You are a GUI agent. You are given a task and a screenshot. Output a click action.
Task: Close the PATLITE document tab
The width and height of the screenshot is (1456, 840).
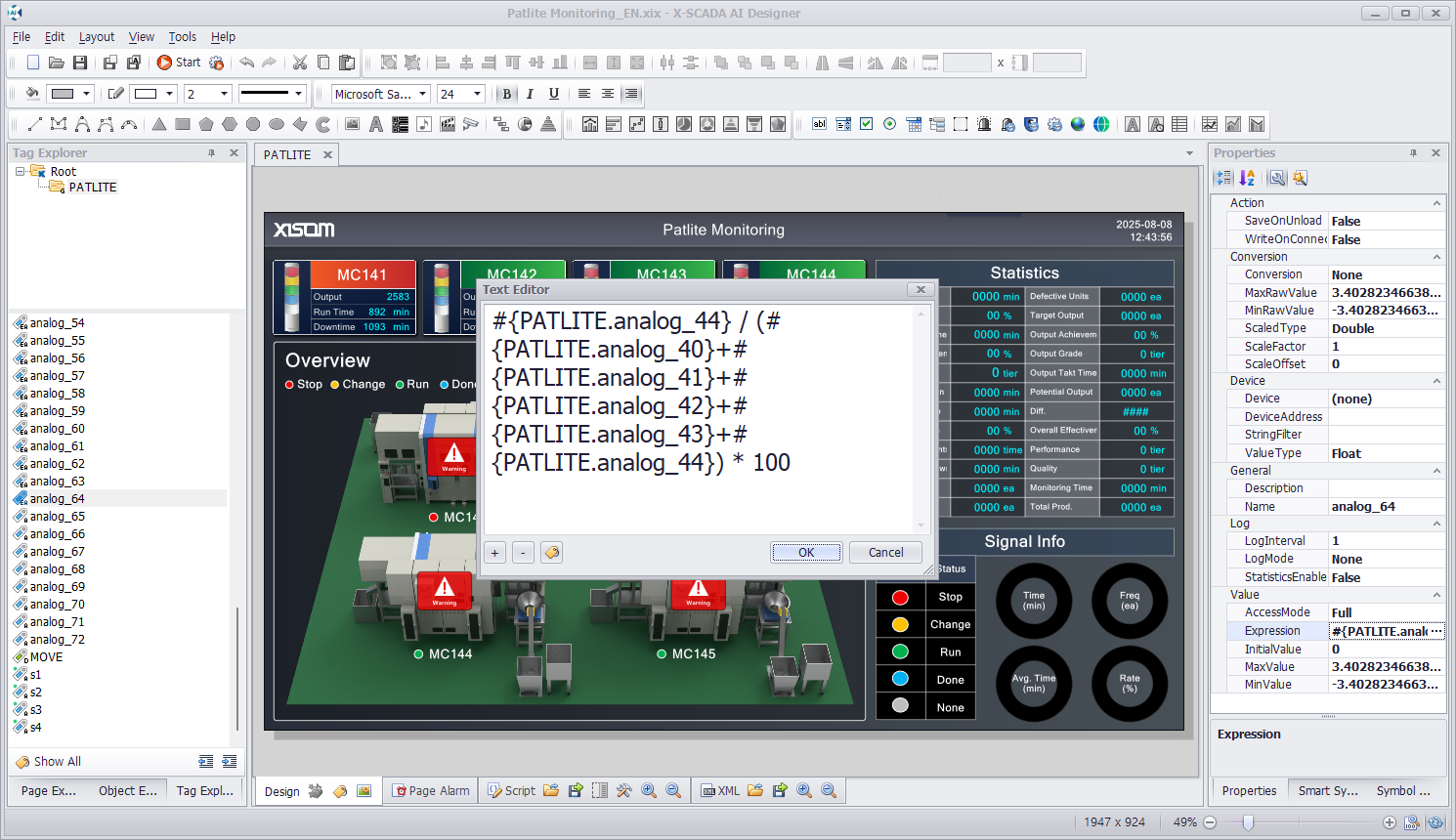pos(327,154)
